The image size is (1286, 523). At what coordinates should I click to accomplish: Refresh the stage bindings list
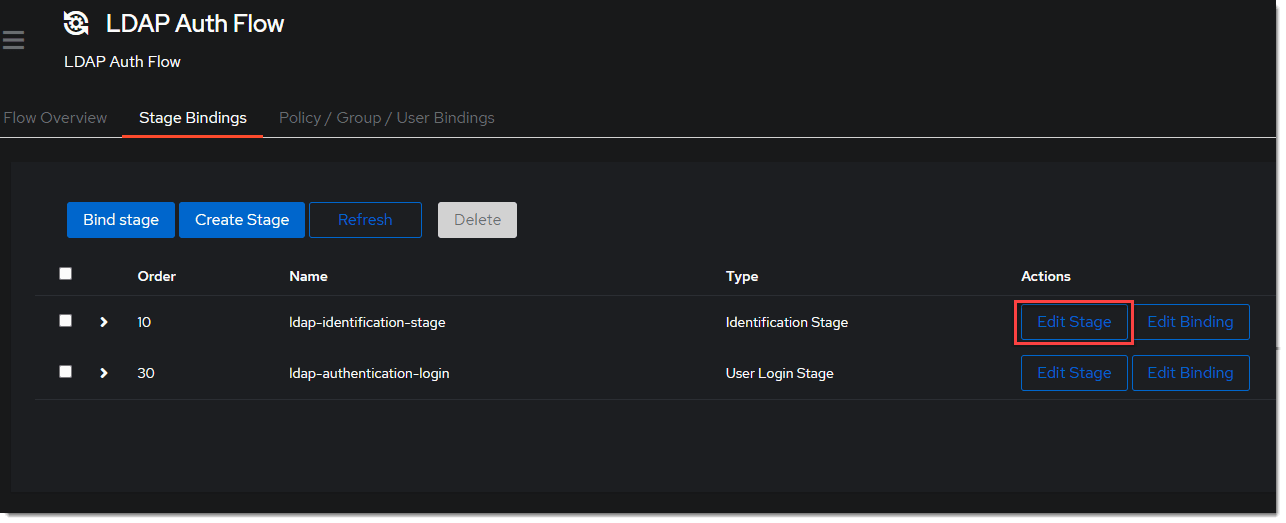click(365, 220)
